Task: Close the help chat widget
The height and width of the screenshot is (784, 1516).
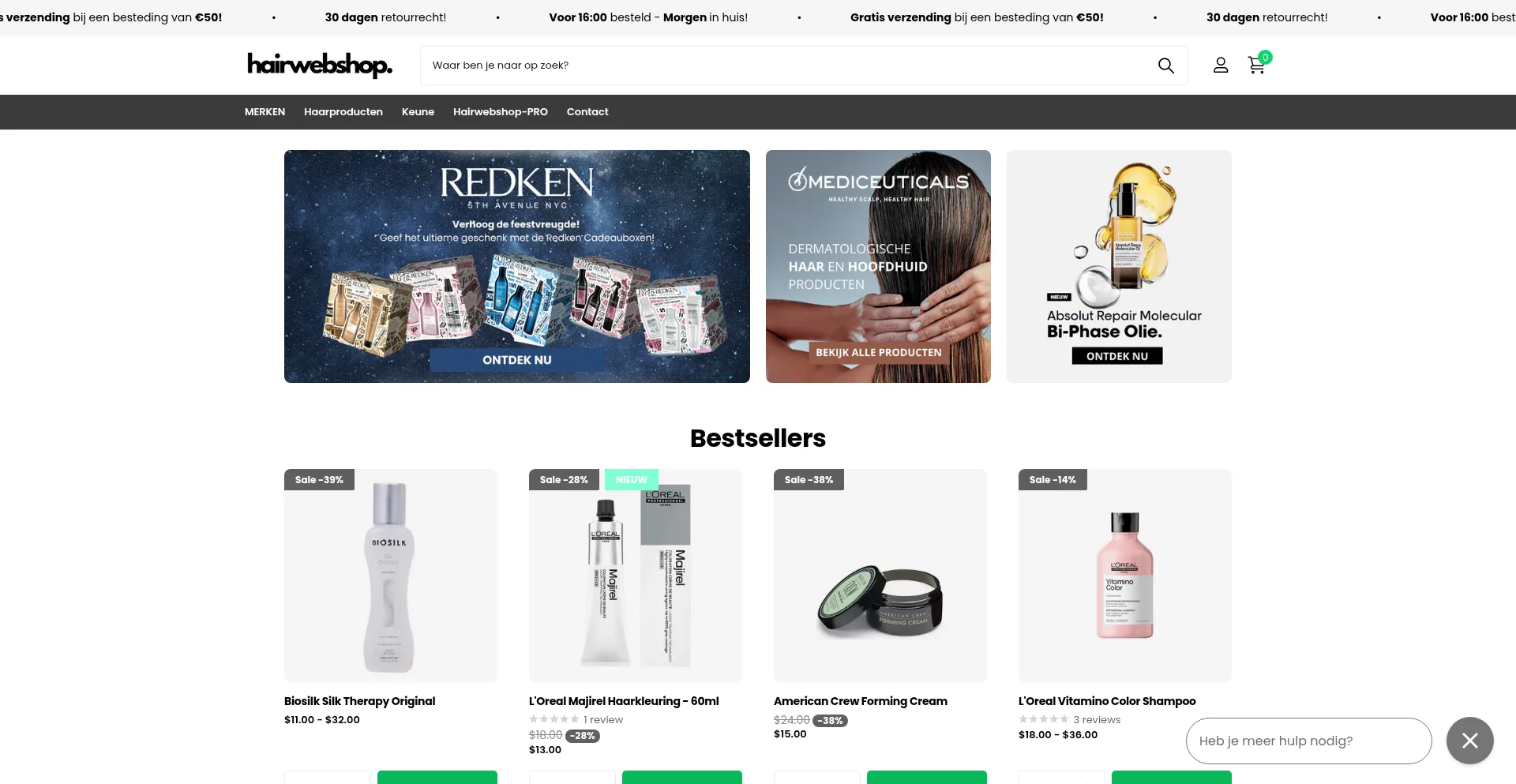Action: click(x=1469, y=740)
